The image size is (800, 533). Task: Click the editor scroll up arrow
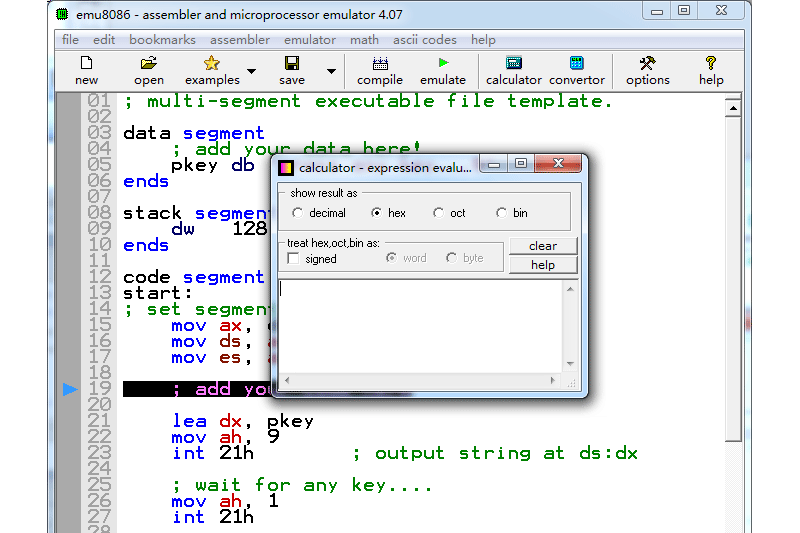(733, 108)
